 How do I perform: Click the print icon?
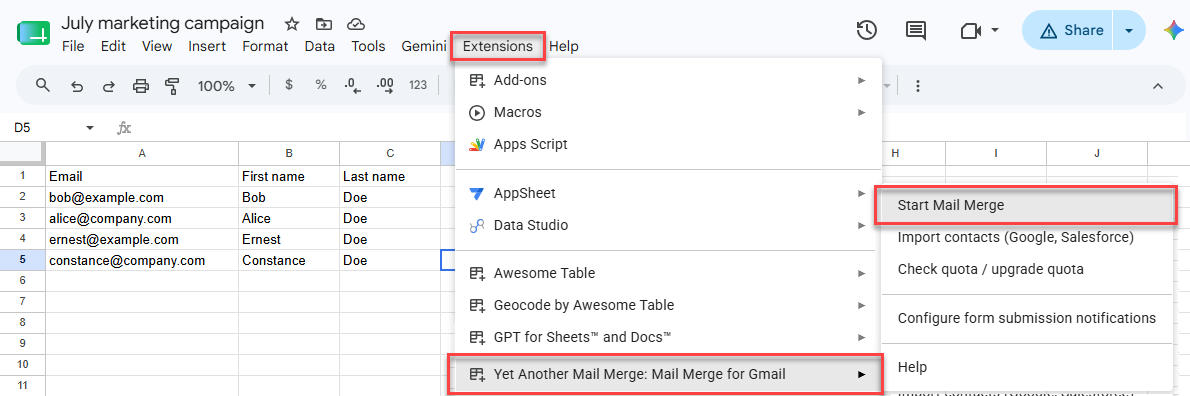(141, 86)
